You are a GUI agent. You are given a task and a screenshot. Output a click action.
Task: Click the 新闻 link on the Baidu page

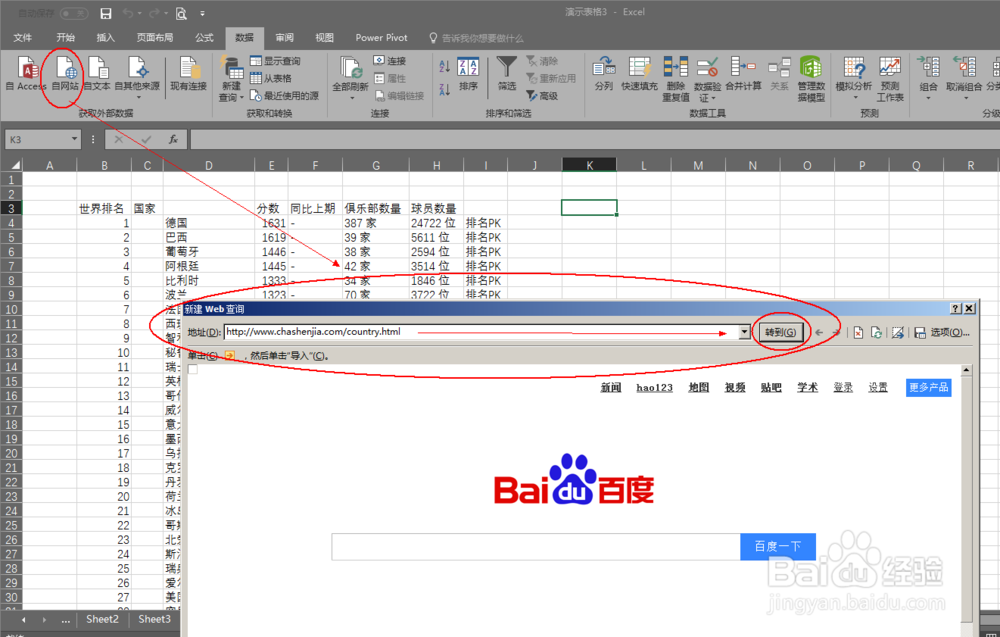point(610,387)
